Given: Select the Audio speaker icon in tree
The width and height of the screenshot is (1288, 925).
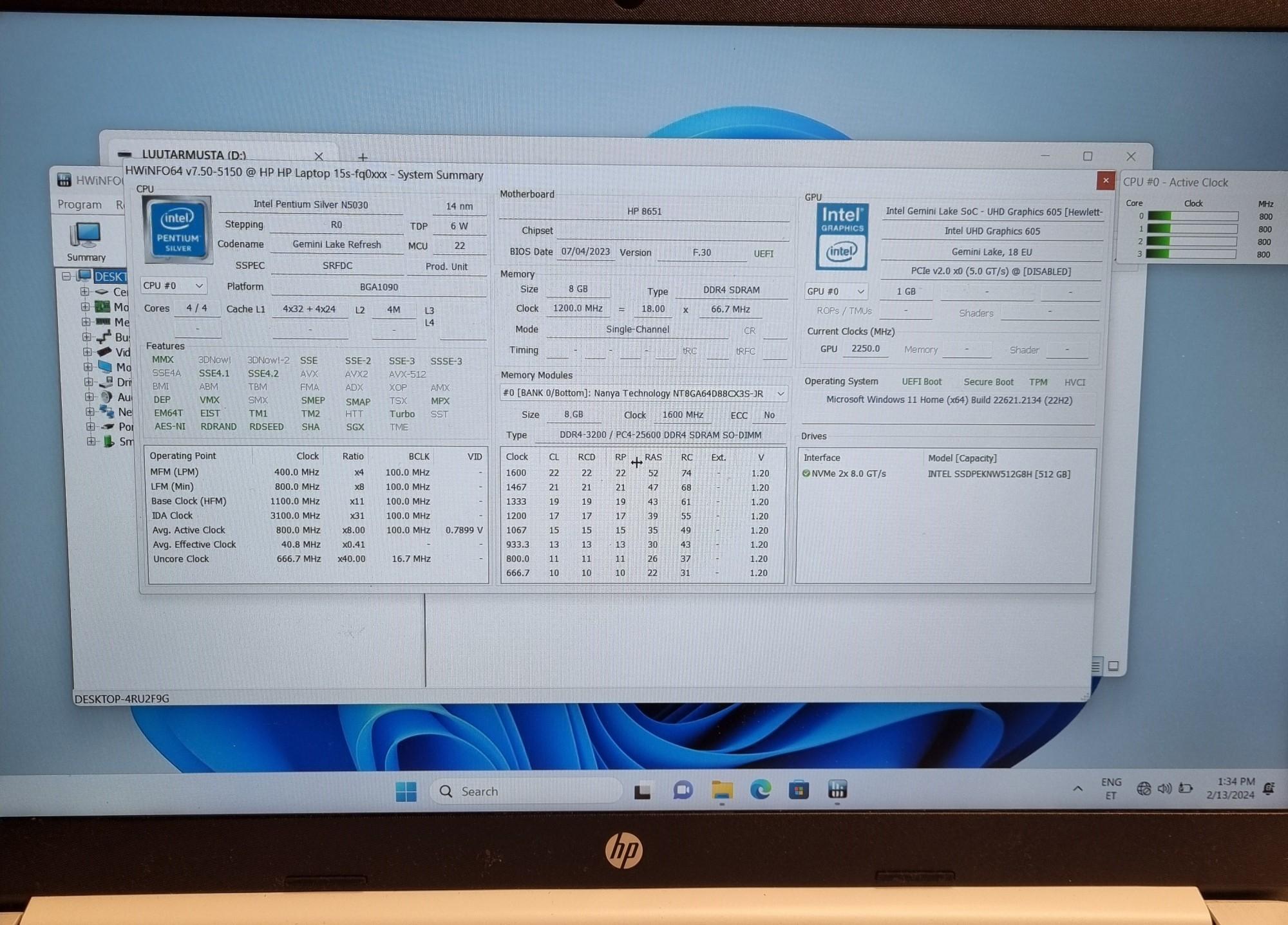Looking at the screenshot, I should [x=107, y=397].
